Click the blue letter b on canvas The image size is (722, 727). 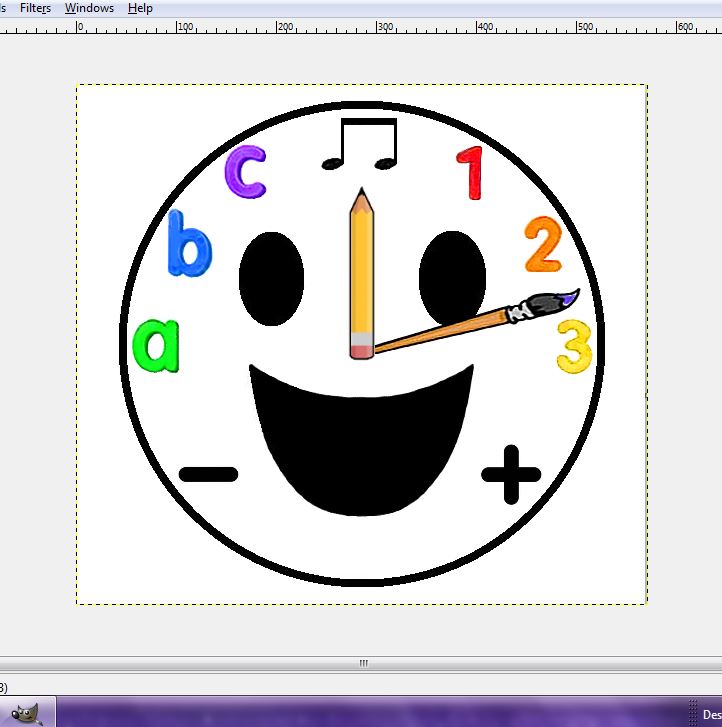(189, 243)
